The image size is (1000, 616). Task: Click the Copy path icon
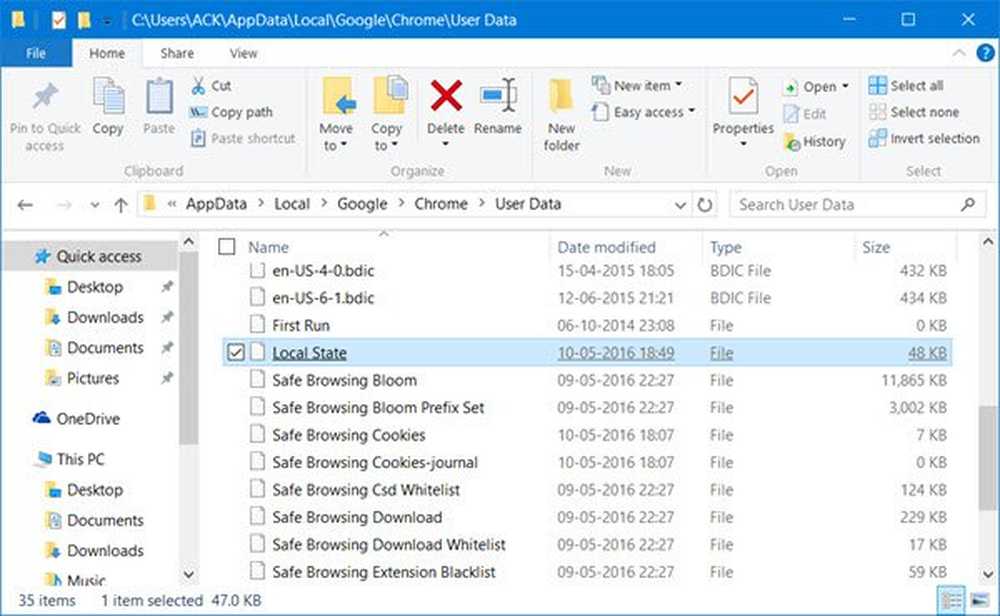click(x=198, y=112)
